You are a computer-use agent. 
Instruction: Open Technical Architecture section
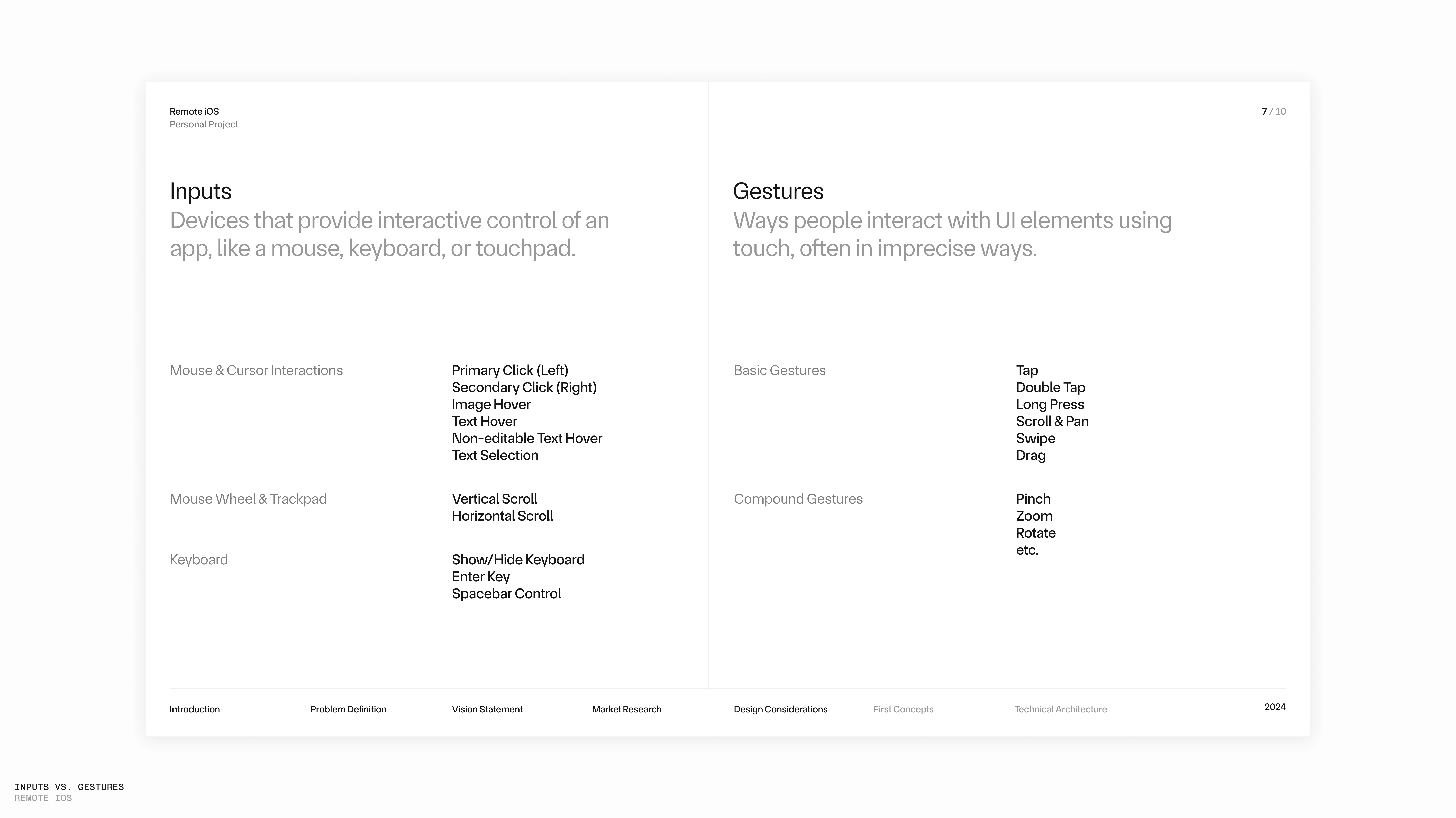point(1060,709)
